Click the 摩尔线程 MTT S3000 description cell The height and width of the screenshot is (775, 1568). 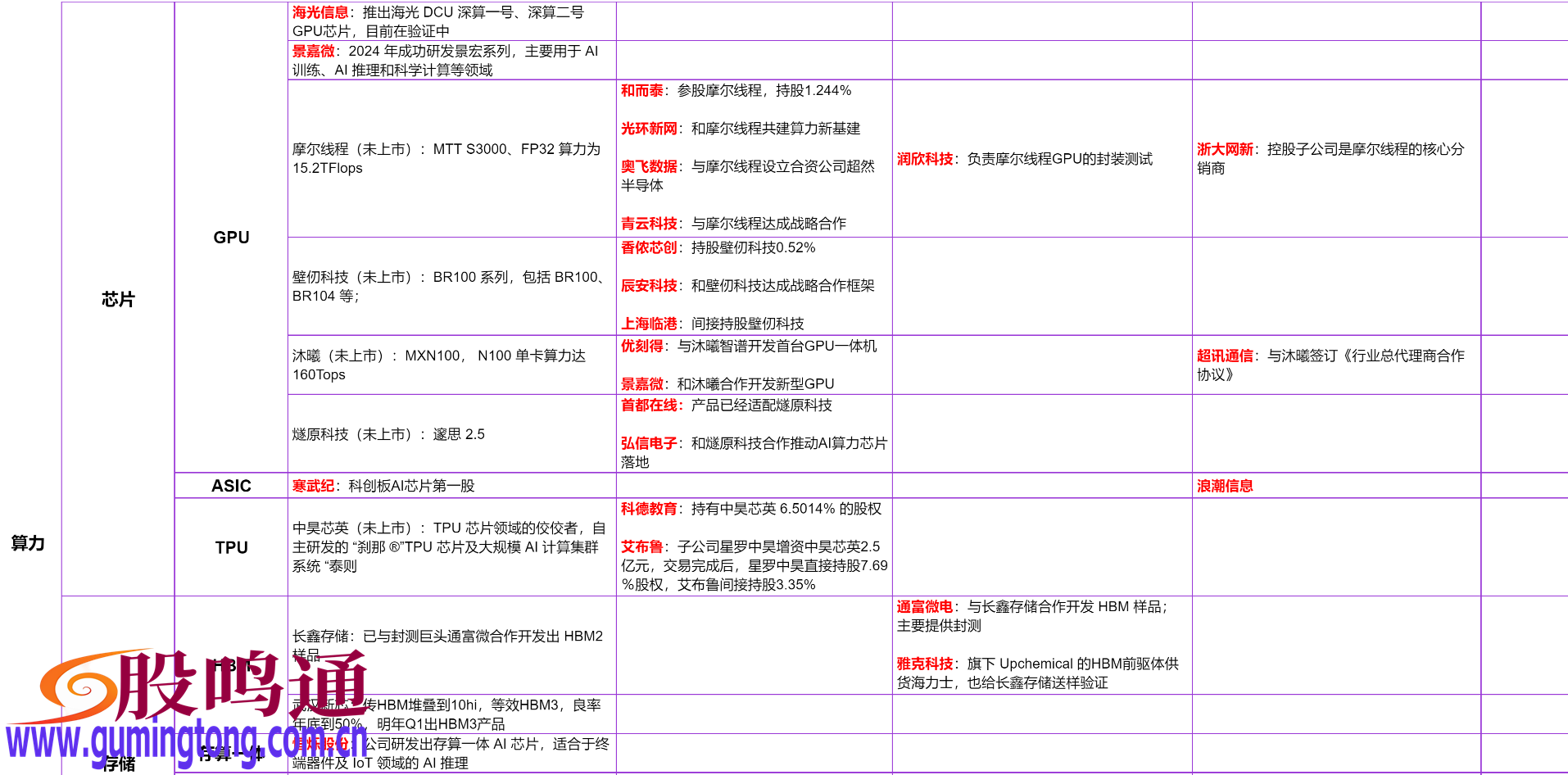[x=446, y=159]
